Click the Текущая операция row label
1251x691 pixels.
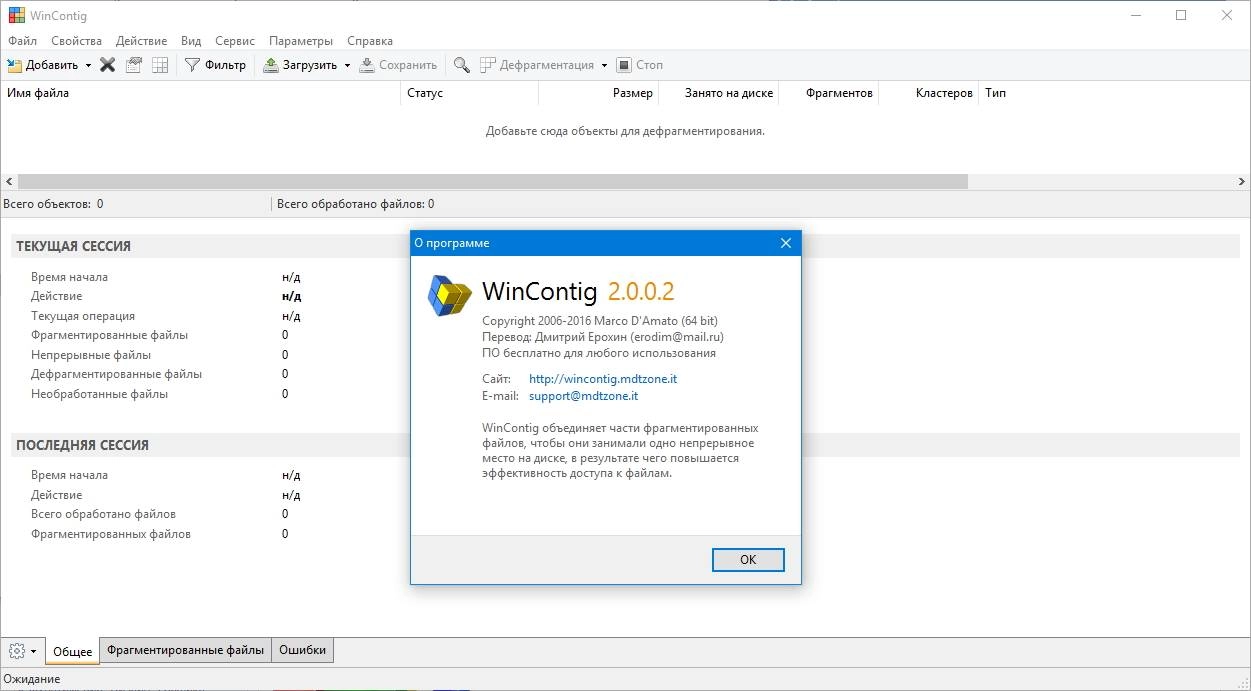(x=82, y=316)
